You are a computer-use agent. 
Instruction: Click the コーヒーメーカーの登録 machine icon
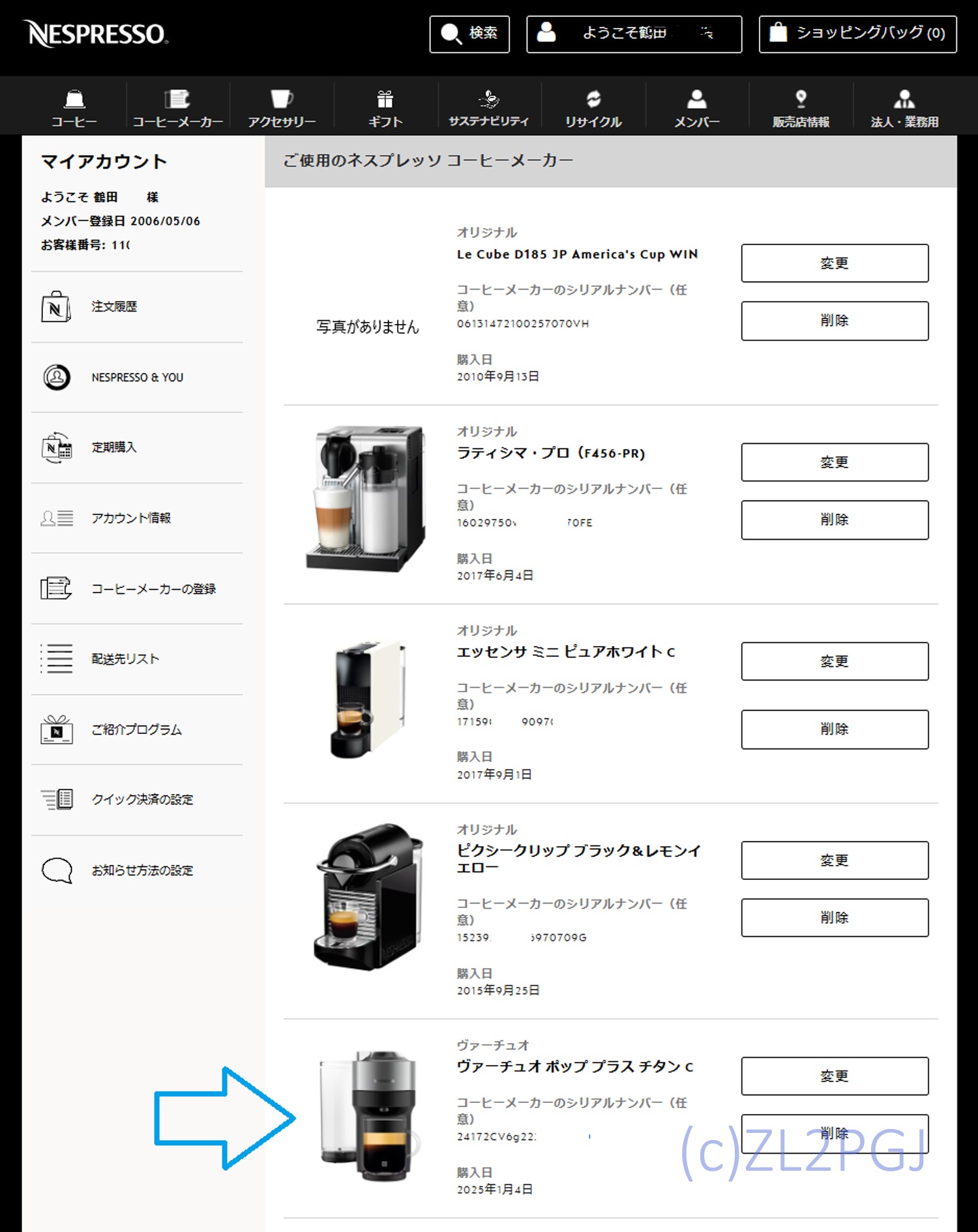(56, 588)
